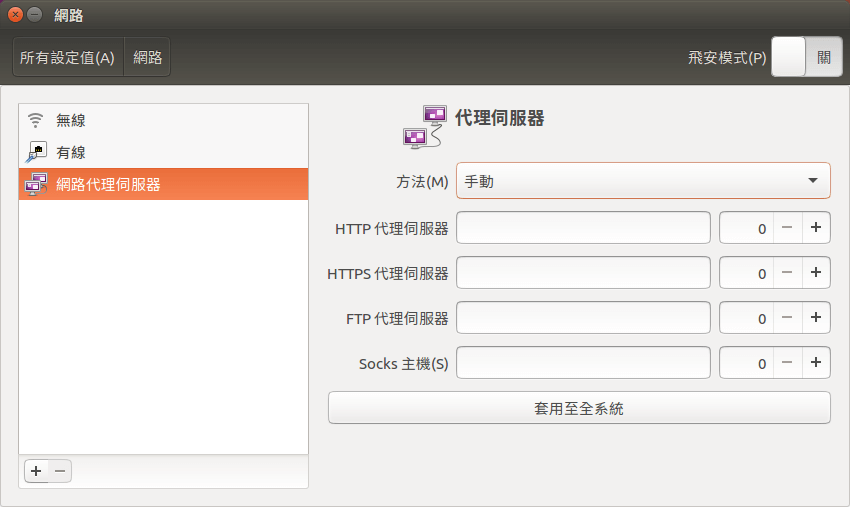
Task: Decrease Socks host port with minus
Action: pyautogui.click(x=787, y=363)
